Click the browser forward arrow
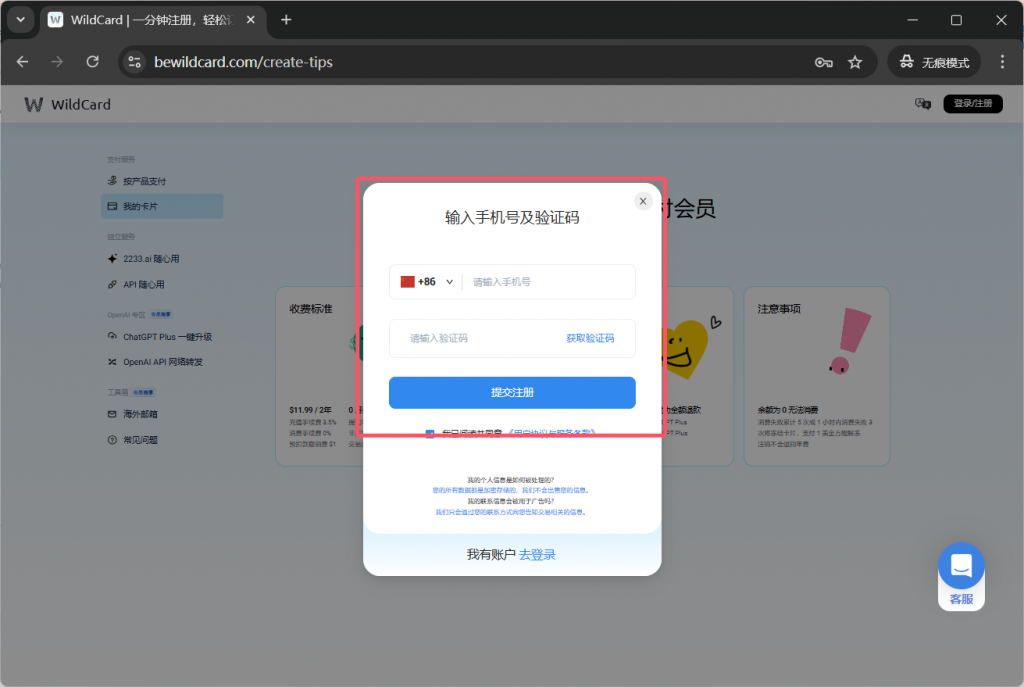This screenshot has height=687, width=1024. pos(57,62)
